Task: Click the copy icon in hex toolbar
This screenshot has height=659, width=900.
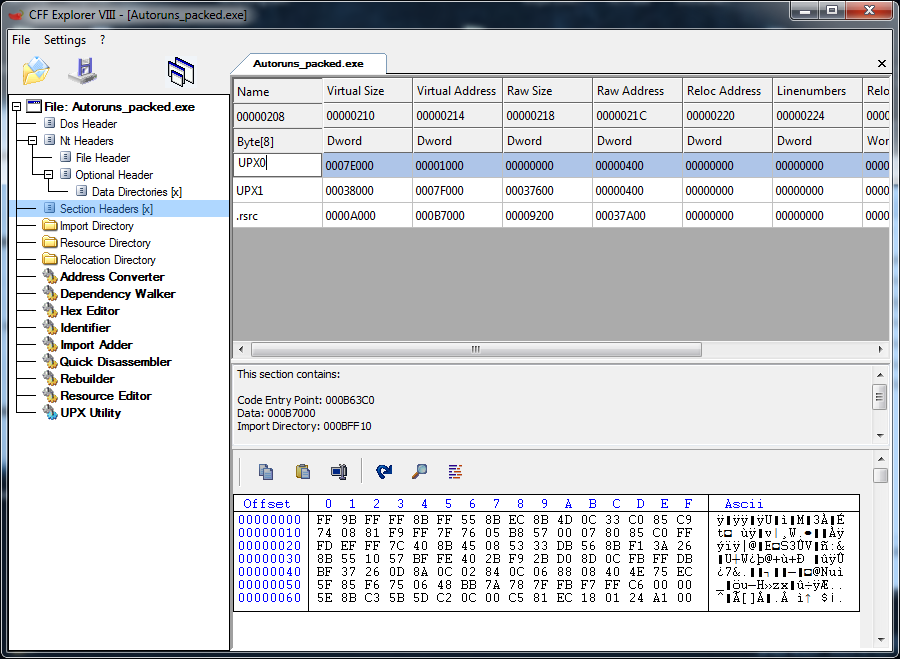Action: [x=266, y=472]
